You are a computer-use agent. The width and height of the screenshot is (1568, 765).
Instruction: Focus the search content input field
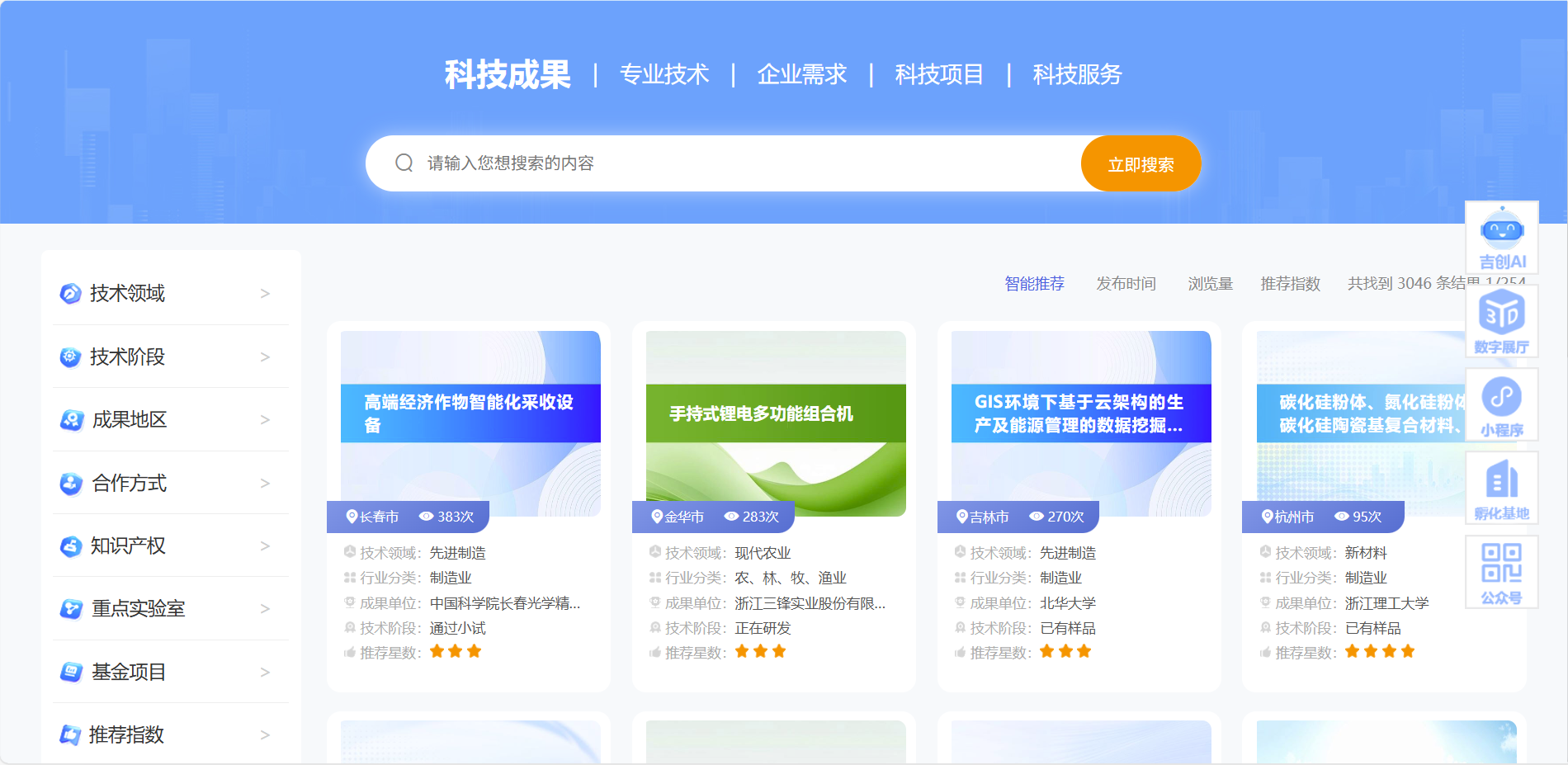(x=743, y=163)
